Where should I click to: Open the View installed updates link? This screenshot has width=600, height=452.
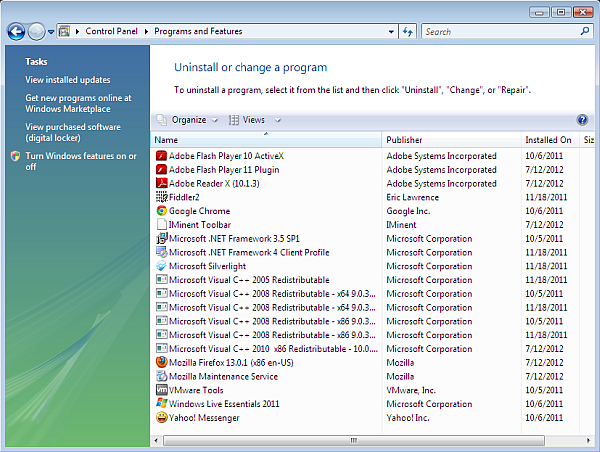[x=68, y=80]
